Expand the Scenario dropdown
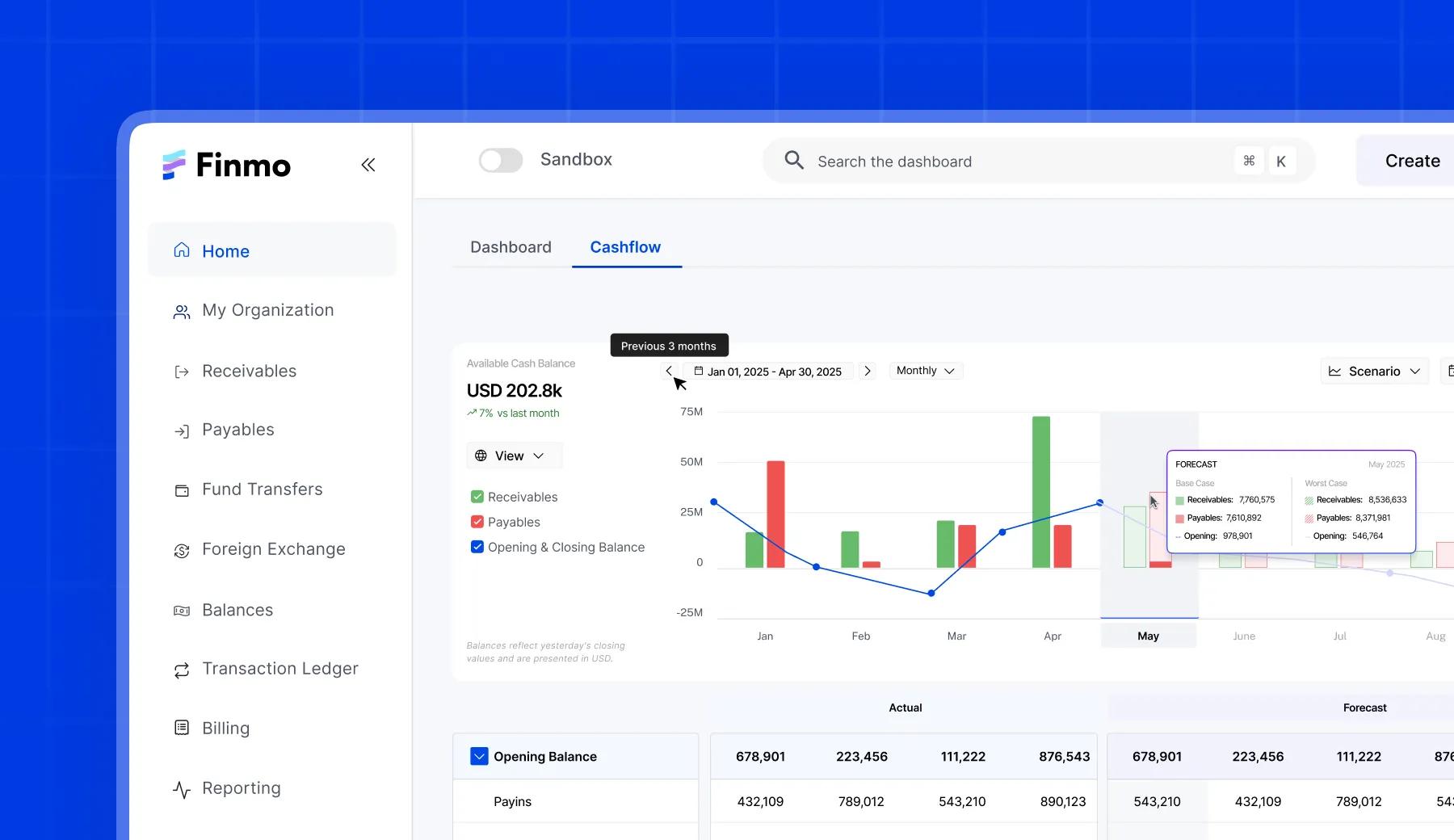Image resolution: width=1454 pixels, height=840 pixels. pyautogui.click(x=1374, y=371)
